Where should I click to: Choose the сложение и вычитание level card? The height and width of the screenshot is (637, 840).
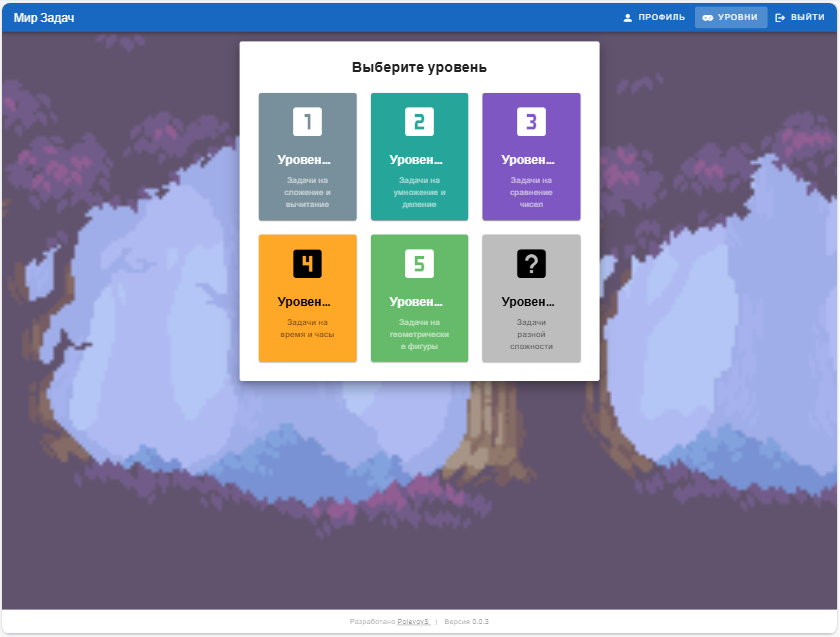[308, 156]
